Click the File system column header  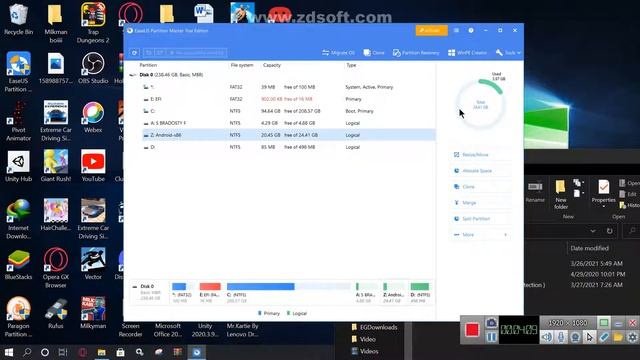tap(242, 65)
